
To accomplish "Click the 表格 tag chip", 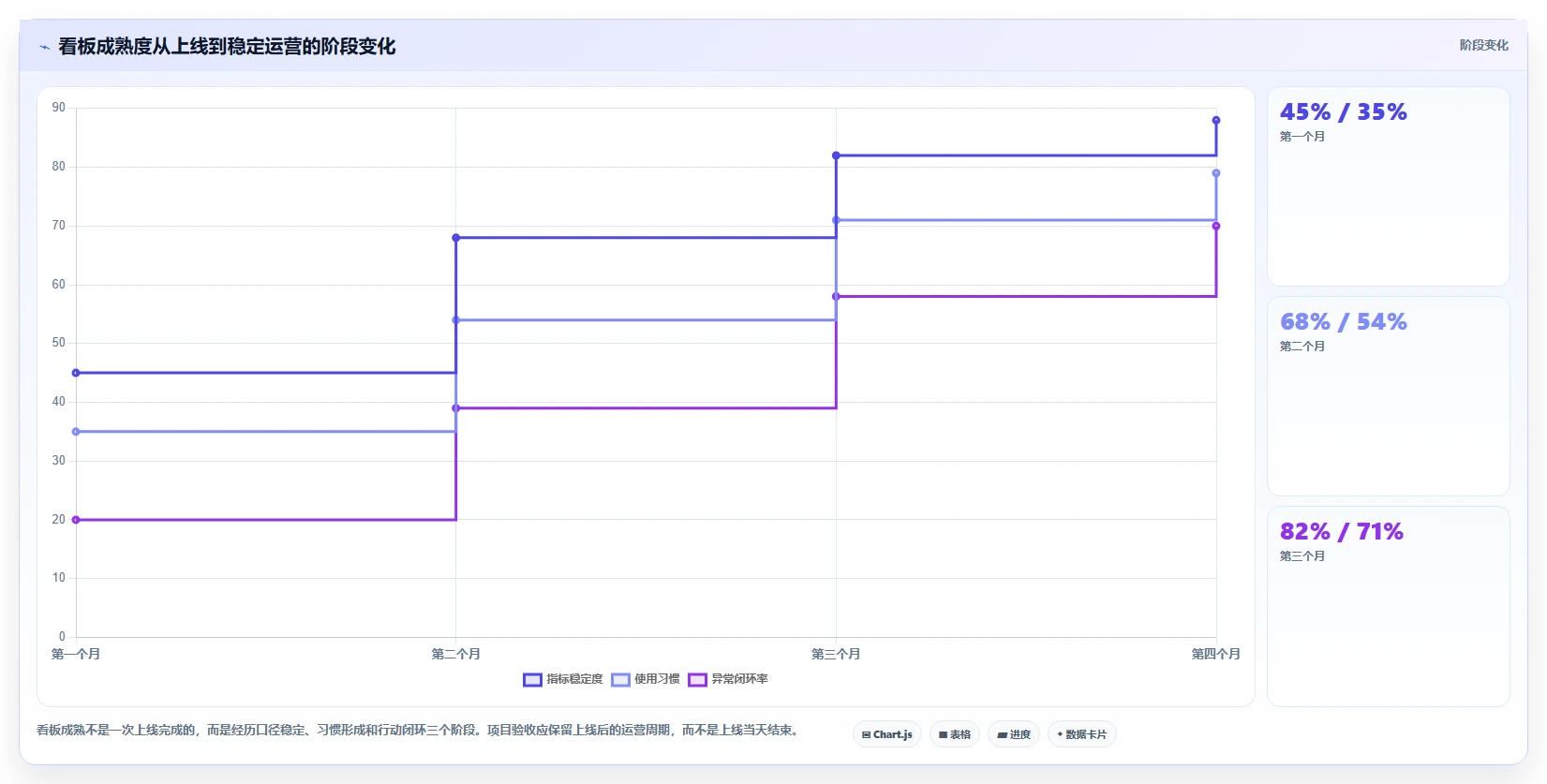I will point(955,734).
